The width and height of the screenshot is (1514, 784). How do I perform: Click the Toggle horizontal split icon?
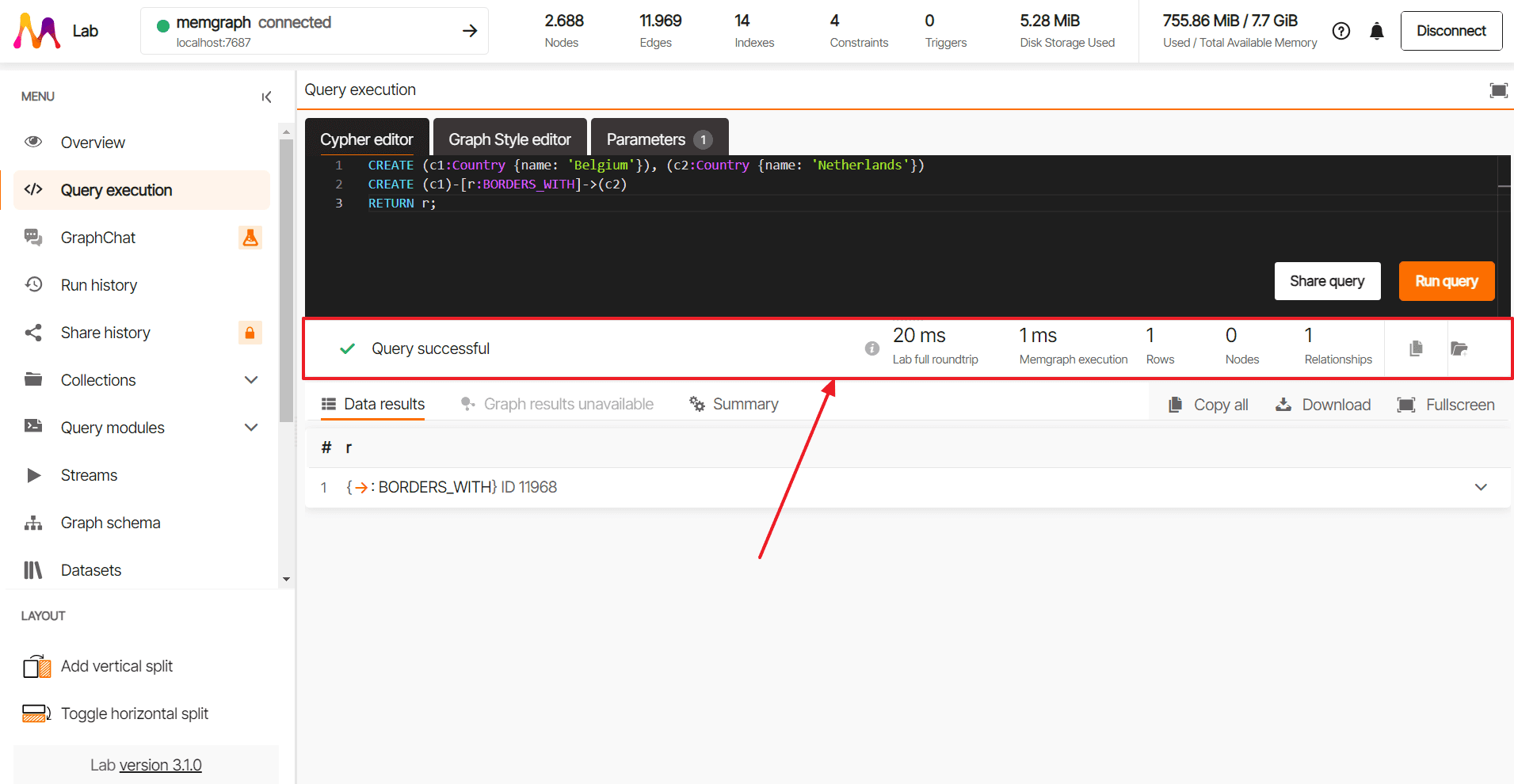(37, 713)
